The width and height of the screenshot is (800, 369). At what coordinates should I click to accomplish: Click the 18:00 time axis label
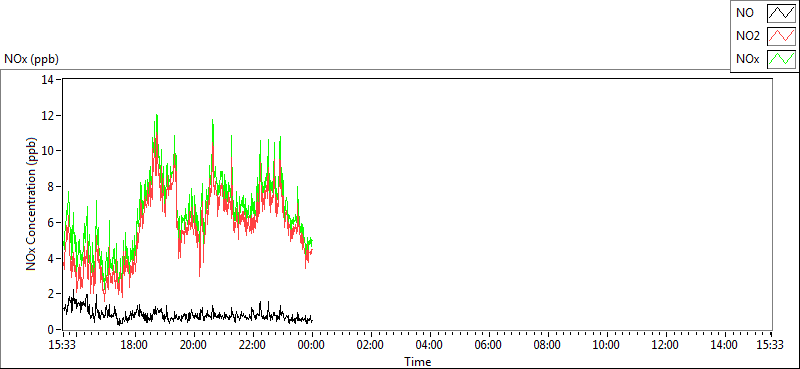(134, 345)
